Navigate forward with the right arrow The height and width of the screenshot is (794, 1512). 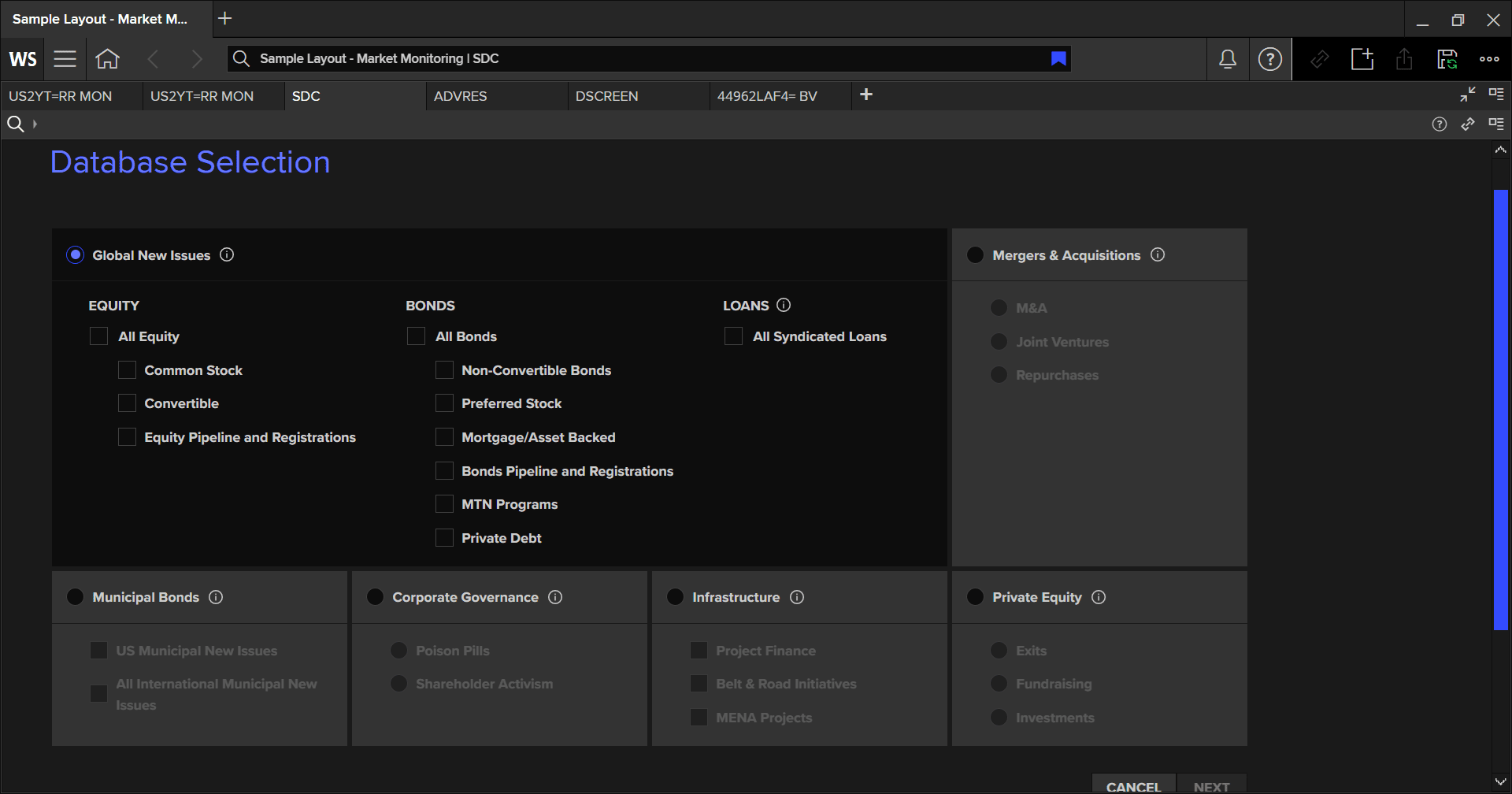pyautogui.click(x=197, y=59)
